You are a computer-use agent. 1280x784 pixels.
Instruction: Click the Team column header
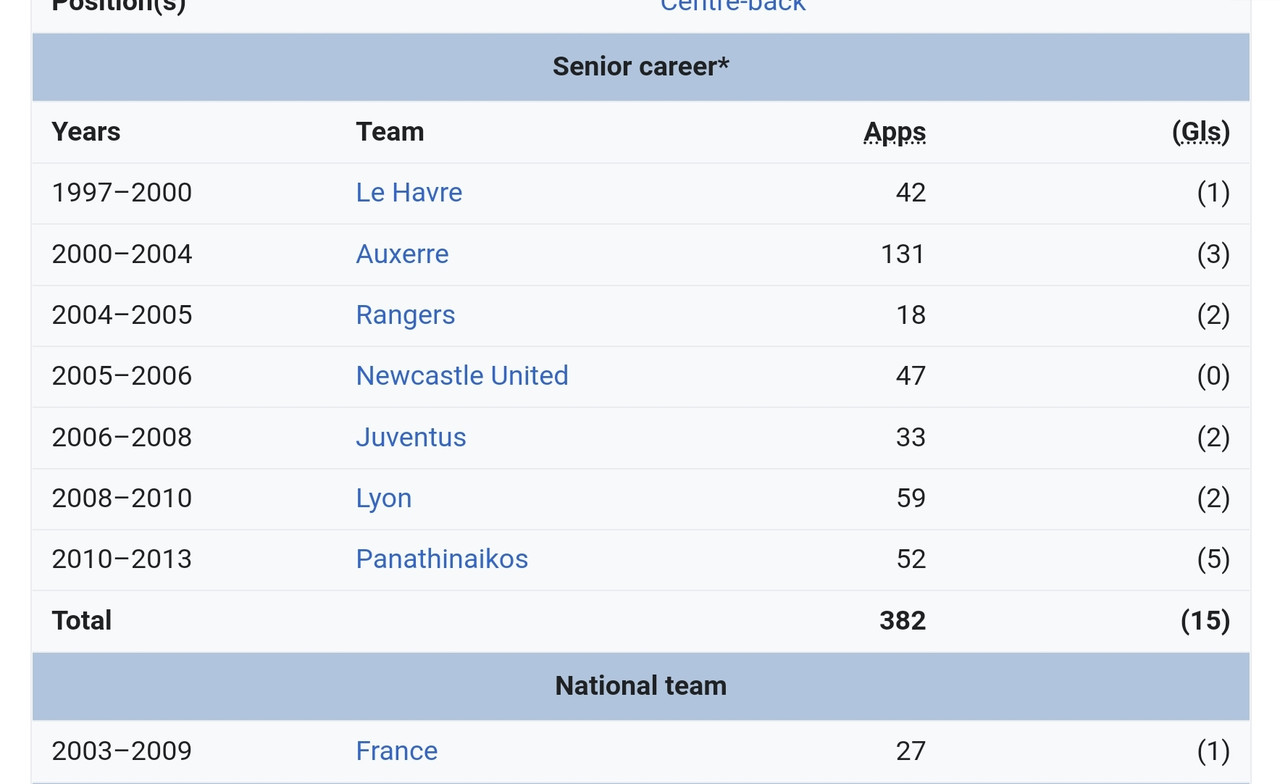click(389, 132)
